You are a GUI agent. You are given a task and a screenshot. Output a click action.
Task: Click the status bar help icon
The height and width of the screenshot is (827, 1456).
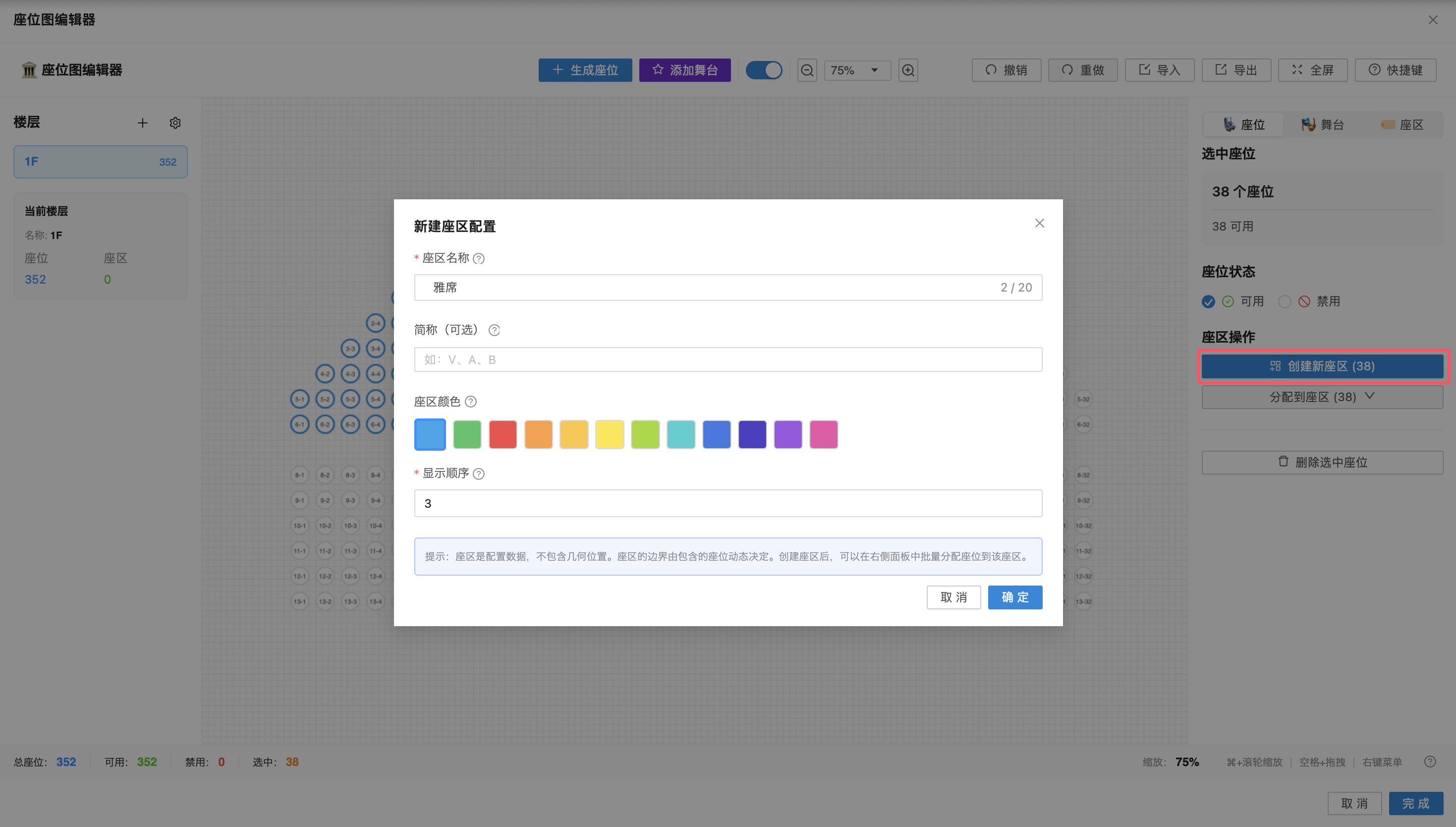coord(1429,762)
